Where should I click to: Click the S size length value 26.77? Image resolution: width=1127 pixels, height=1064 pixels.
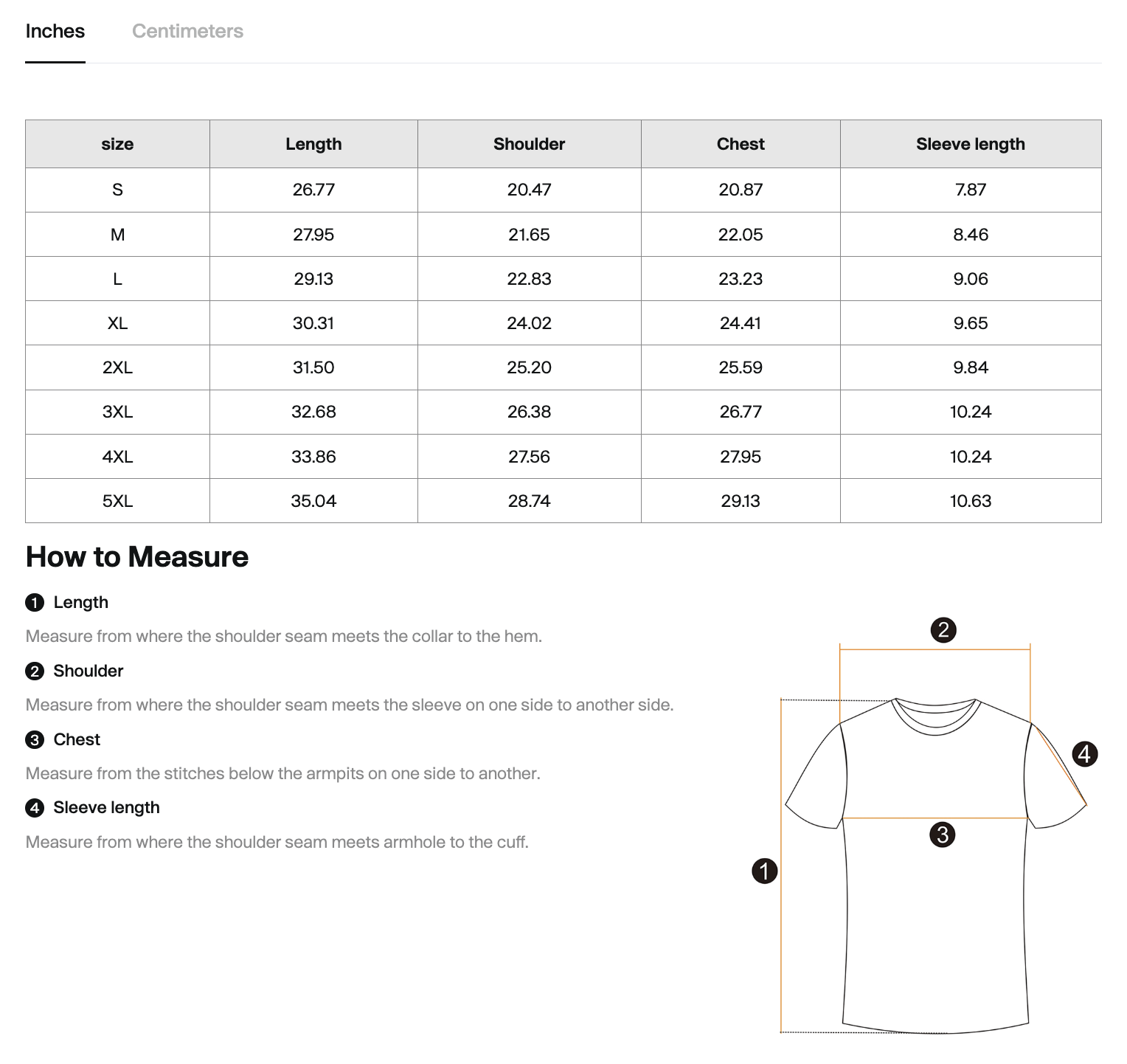point(313,190)
